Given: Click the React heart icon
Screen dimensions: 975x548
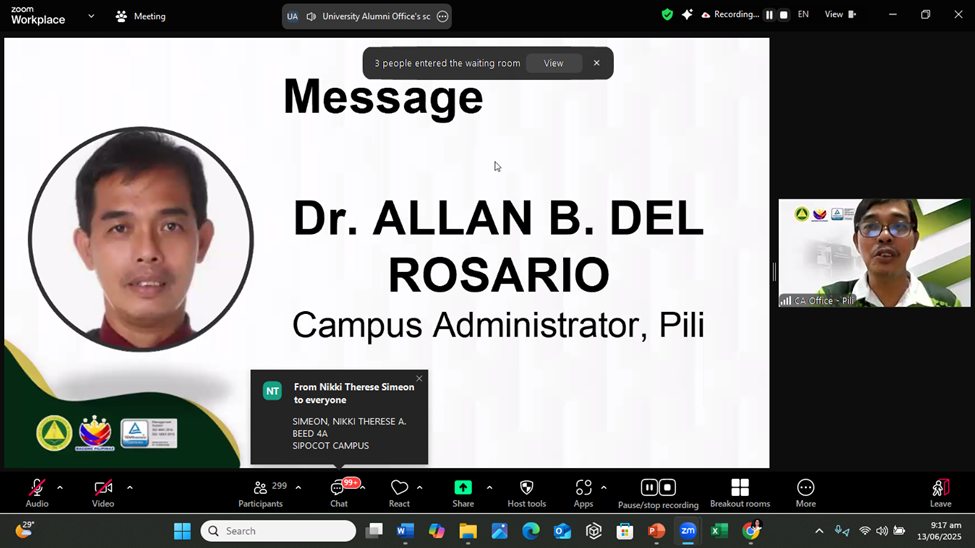Looking at the screenshot, I should pos(399,488).
